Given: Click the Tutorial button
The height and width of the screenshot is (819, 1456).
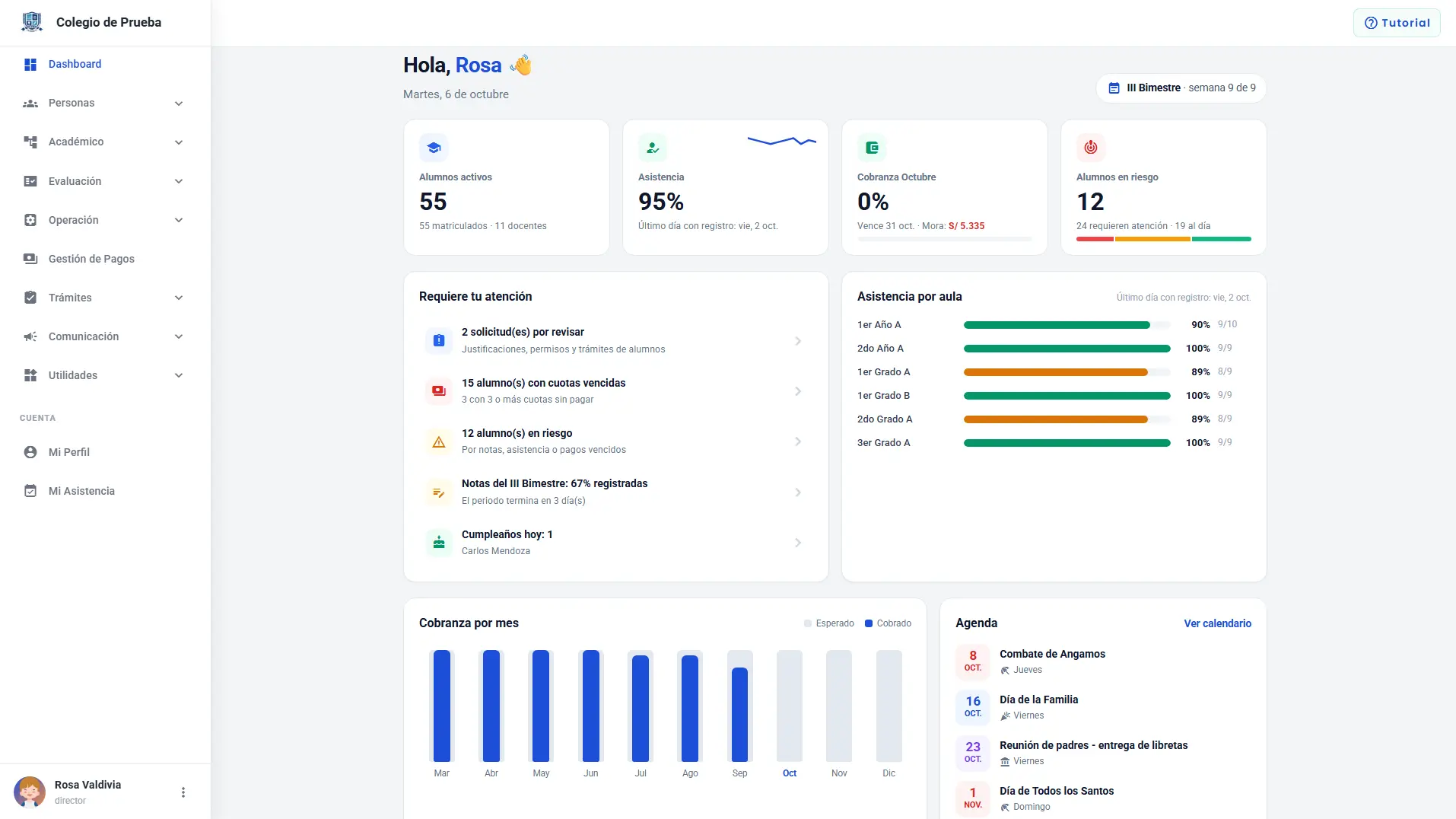Looking at the screenshot, I should (x=1397, y=23).
